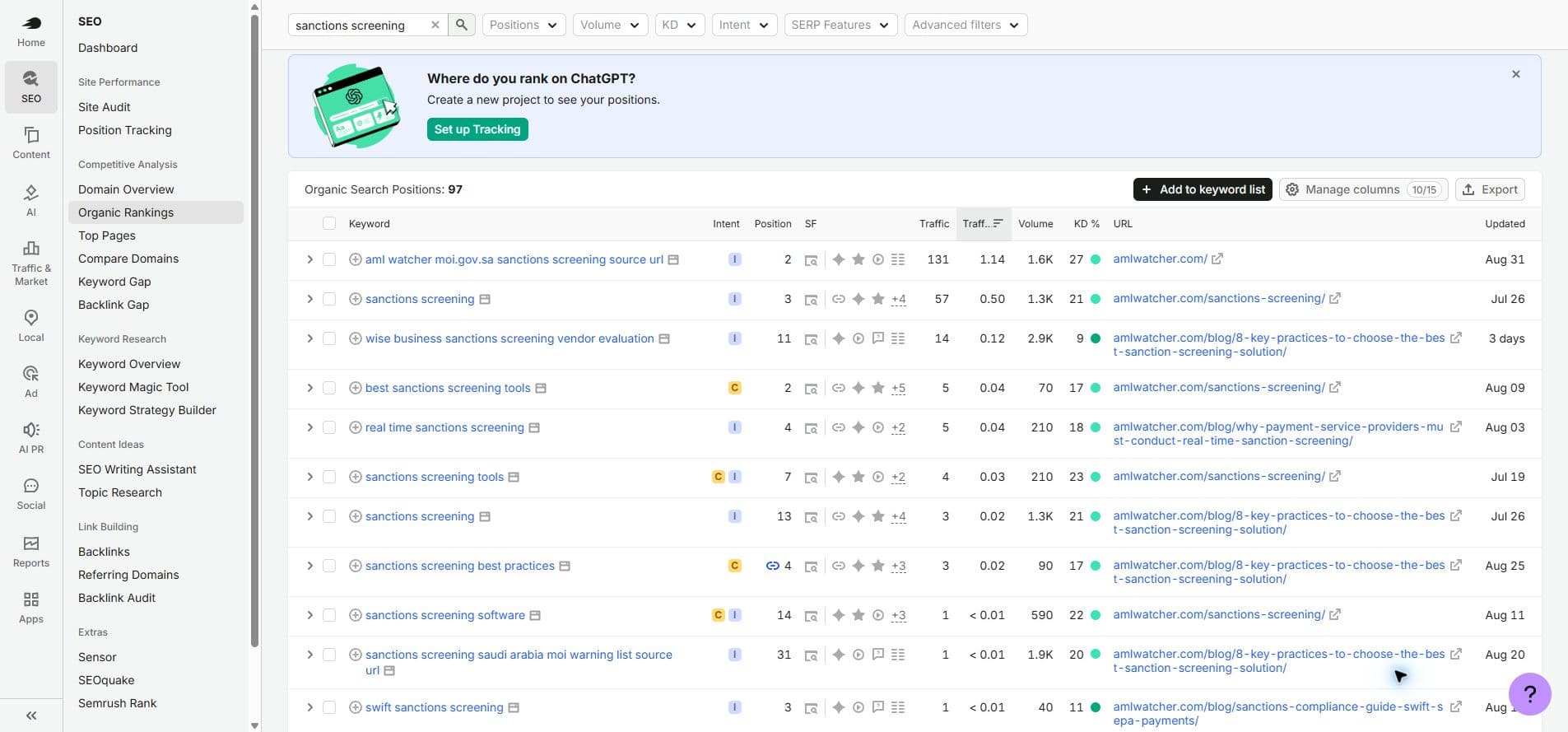Click the KD % column header
The width and height of the screenshot is (1568, 732).
(1086, 223)
